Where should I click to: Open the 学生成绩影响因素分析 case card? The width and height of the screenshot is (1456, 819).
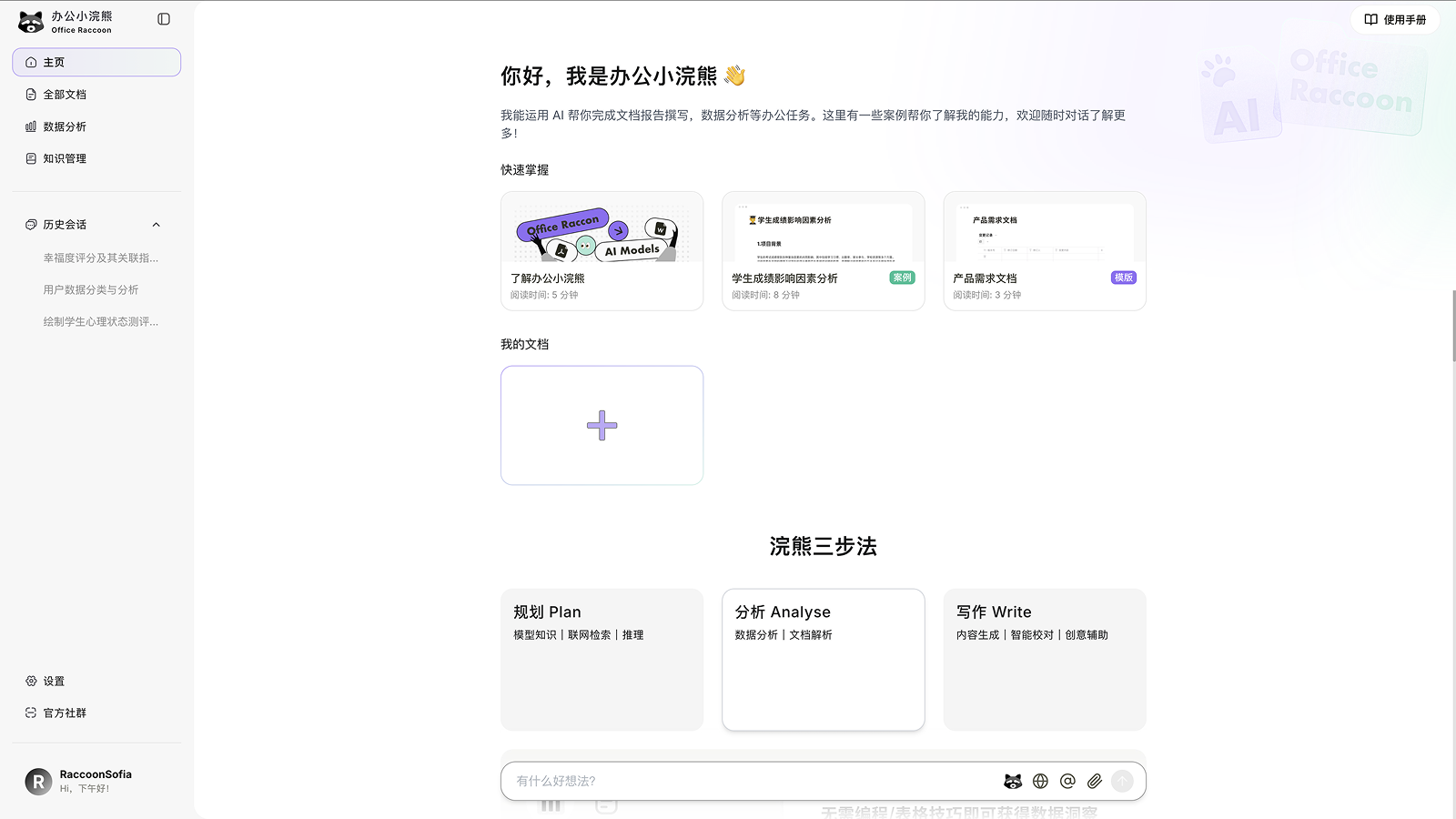coord(823,250)
